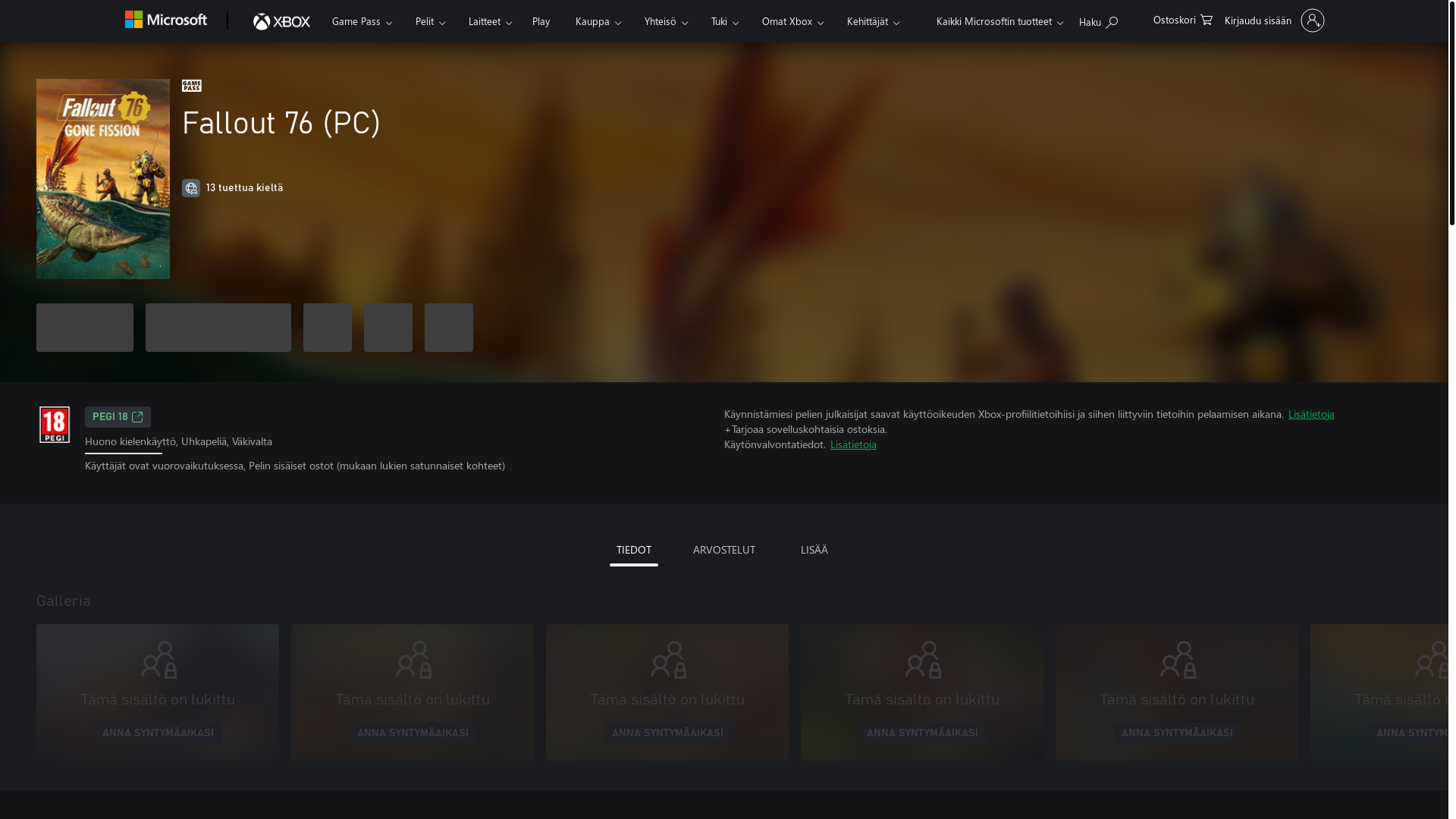
Task: Click the Fallout 76 (PC) title
Action: pyautogui.click(x=281, y=123)
